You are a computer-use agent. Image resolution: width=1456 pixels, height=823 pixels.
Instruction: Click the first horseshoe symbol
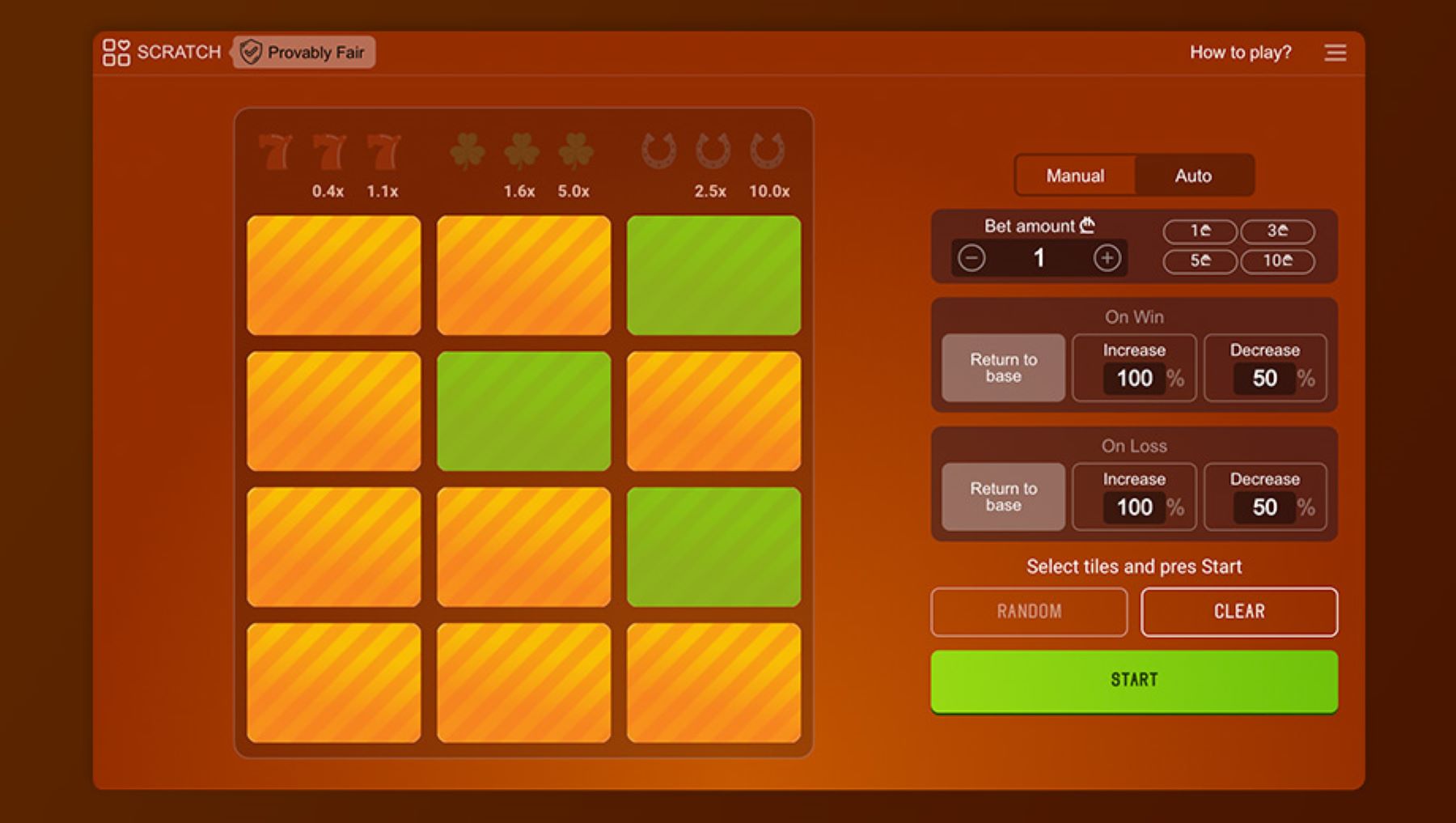pos(658,151)
